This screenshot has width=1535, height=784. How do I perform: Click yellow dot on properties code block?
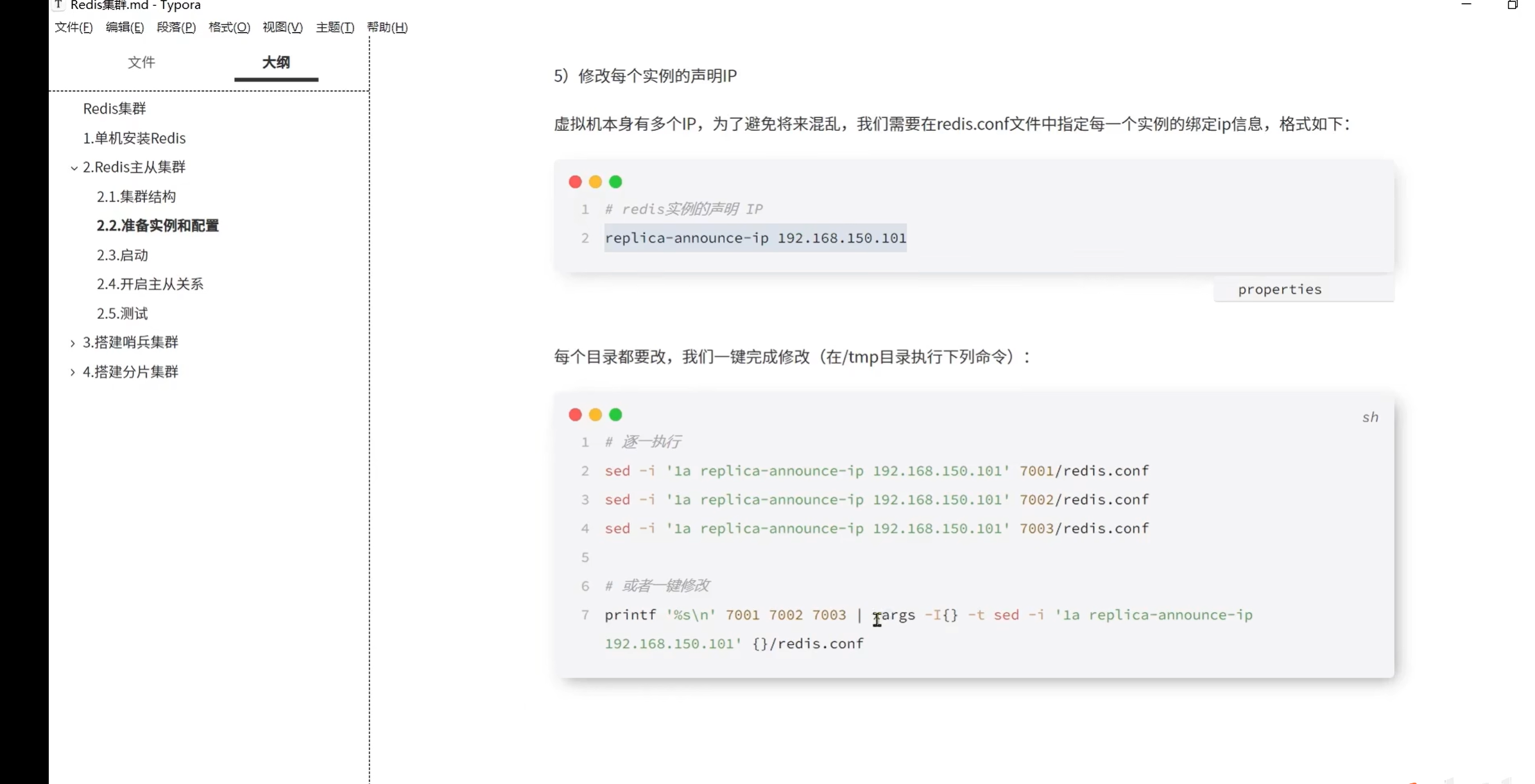pos(596,182)
